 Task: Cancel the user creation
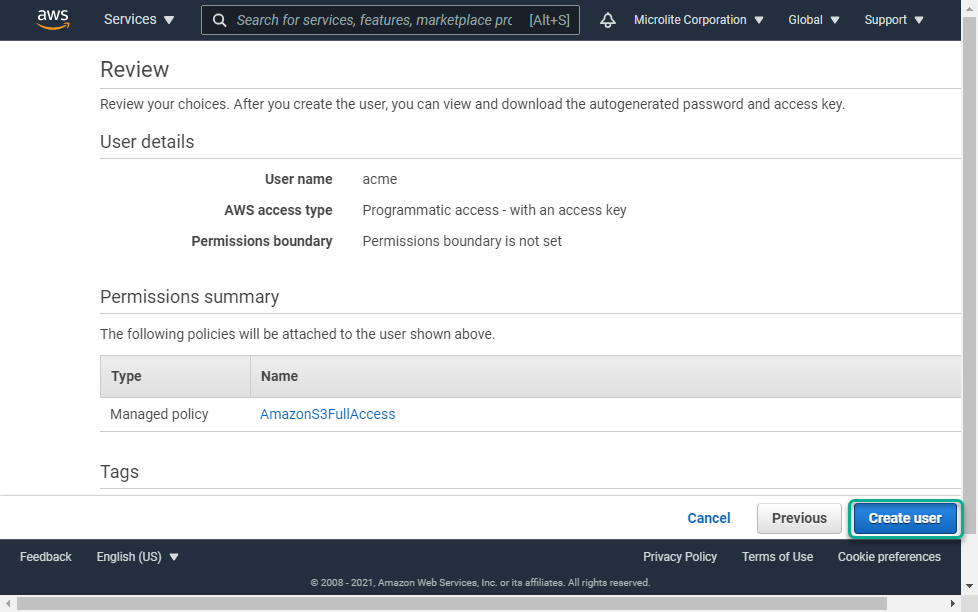709,518
